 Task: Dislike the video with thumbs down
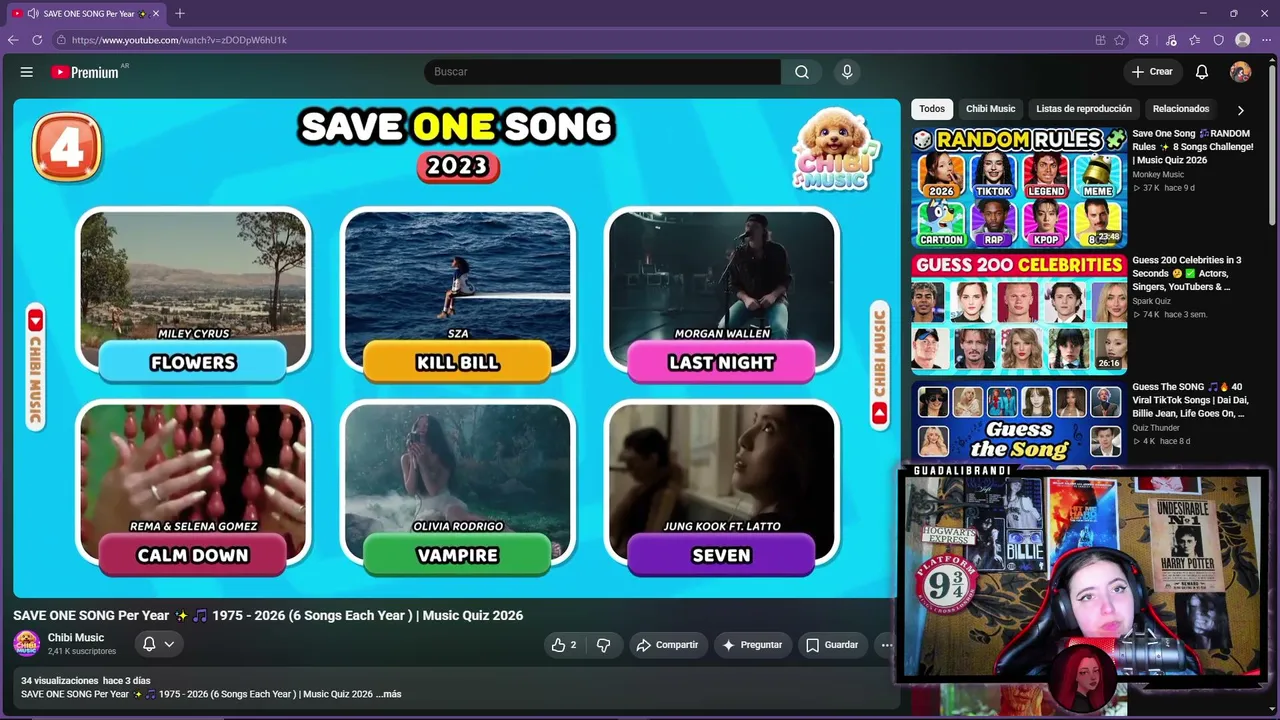coord(603,645)
